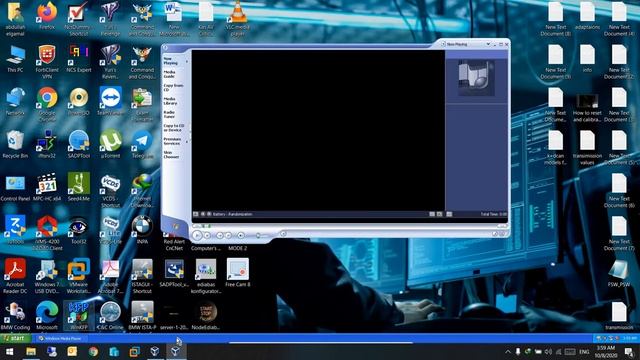Viewport: 640px width, 360px height.
Task: Open the Premium Services tab
Action: pyautogui.click(x=172, y=141)
